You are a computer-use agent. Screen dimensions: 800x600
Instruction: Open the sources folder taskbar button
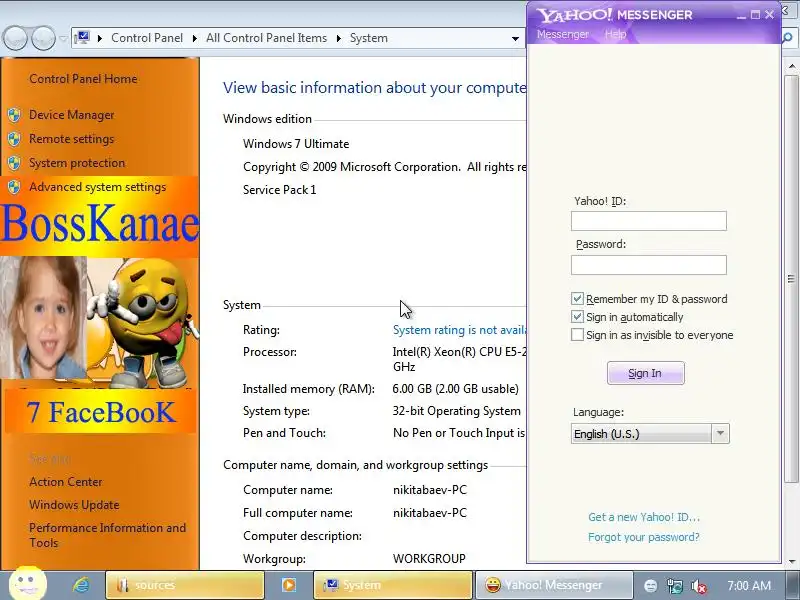(185, 585)
